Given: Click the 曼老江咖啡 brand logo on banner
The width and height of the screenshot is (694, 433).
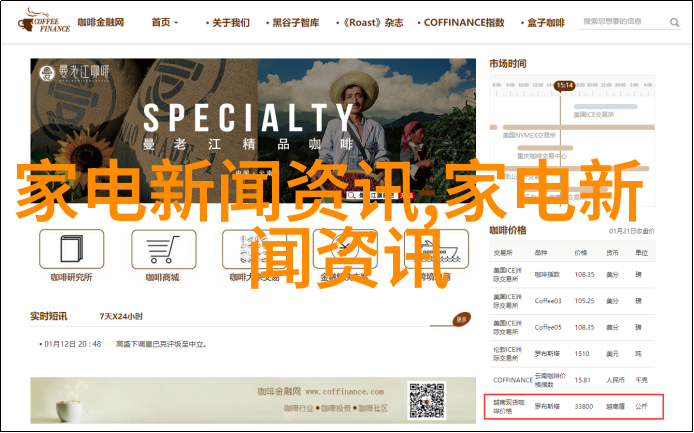Looking at the screenshot, I should pyautogui.click(x=74, y=73).
